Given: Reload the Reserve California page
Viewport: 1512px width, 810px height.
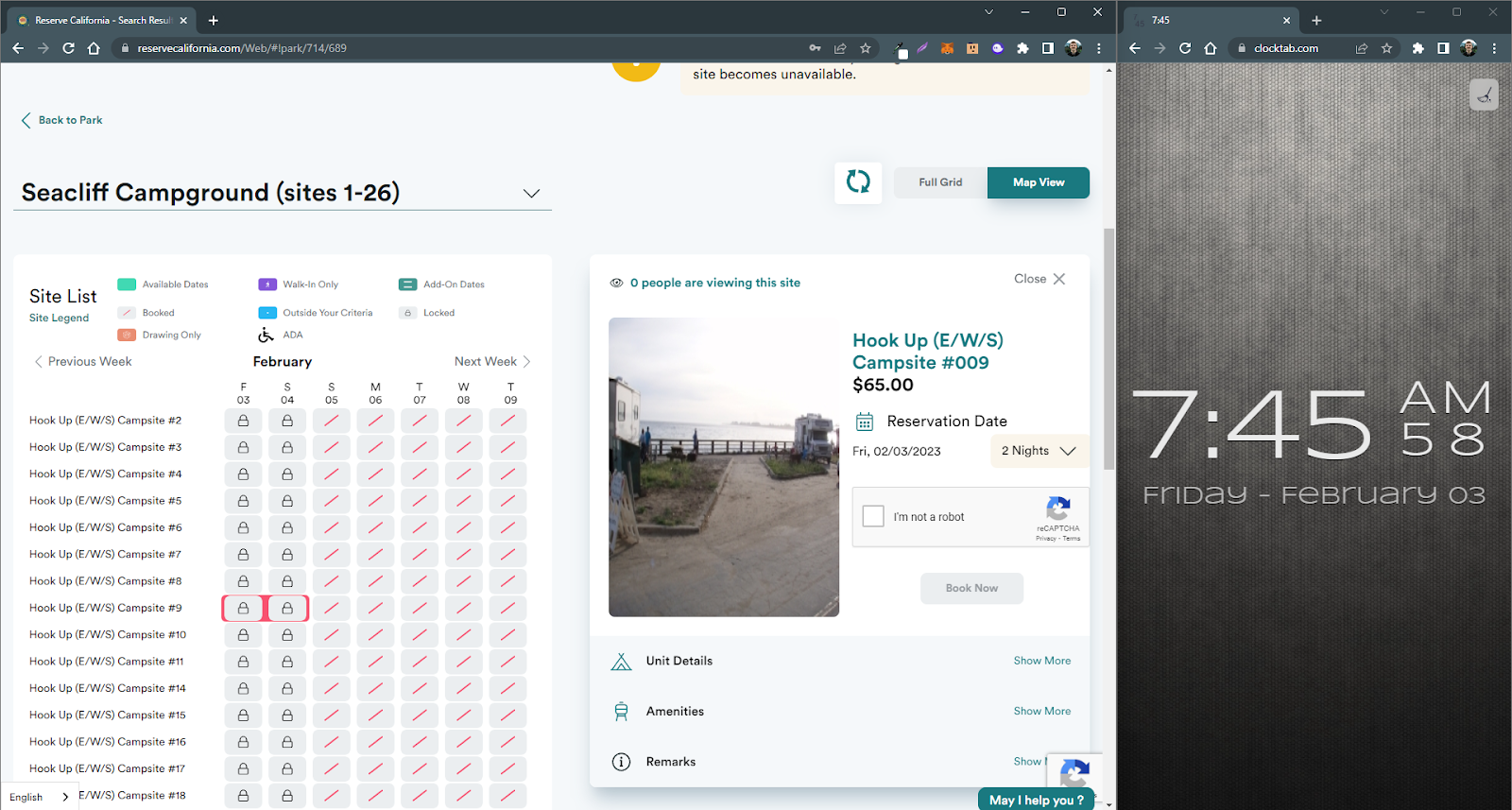Looking at the screenshot, I should (68, 48).
